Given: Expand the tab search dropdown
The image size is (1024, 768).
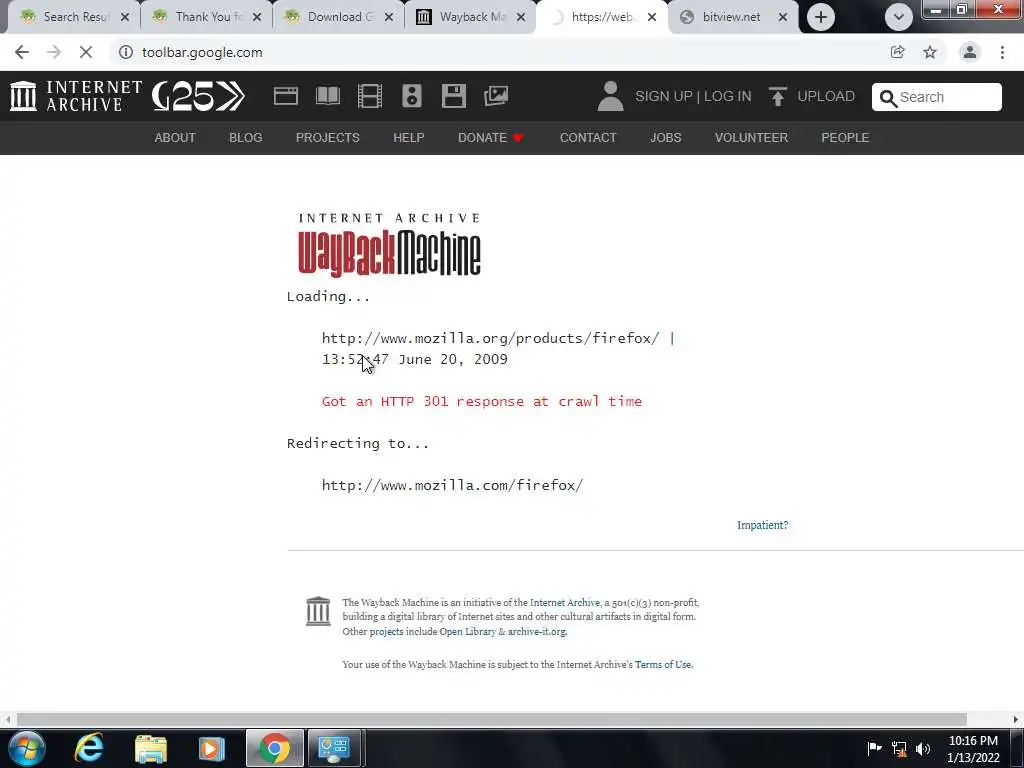Looking at the screenshot, I should pyautogui.click(x=899, y=17).
